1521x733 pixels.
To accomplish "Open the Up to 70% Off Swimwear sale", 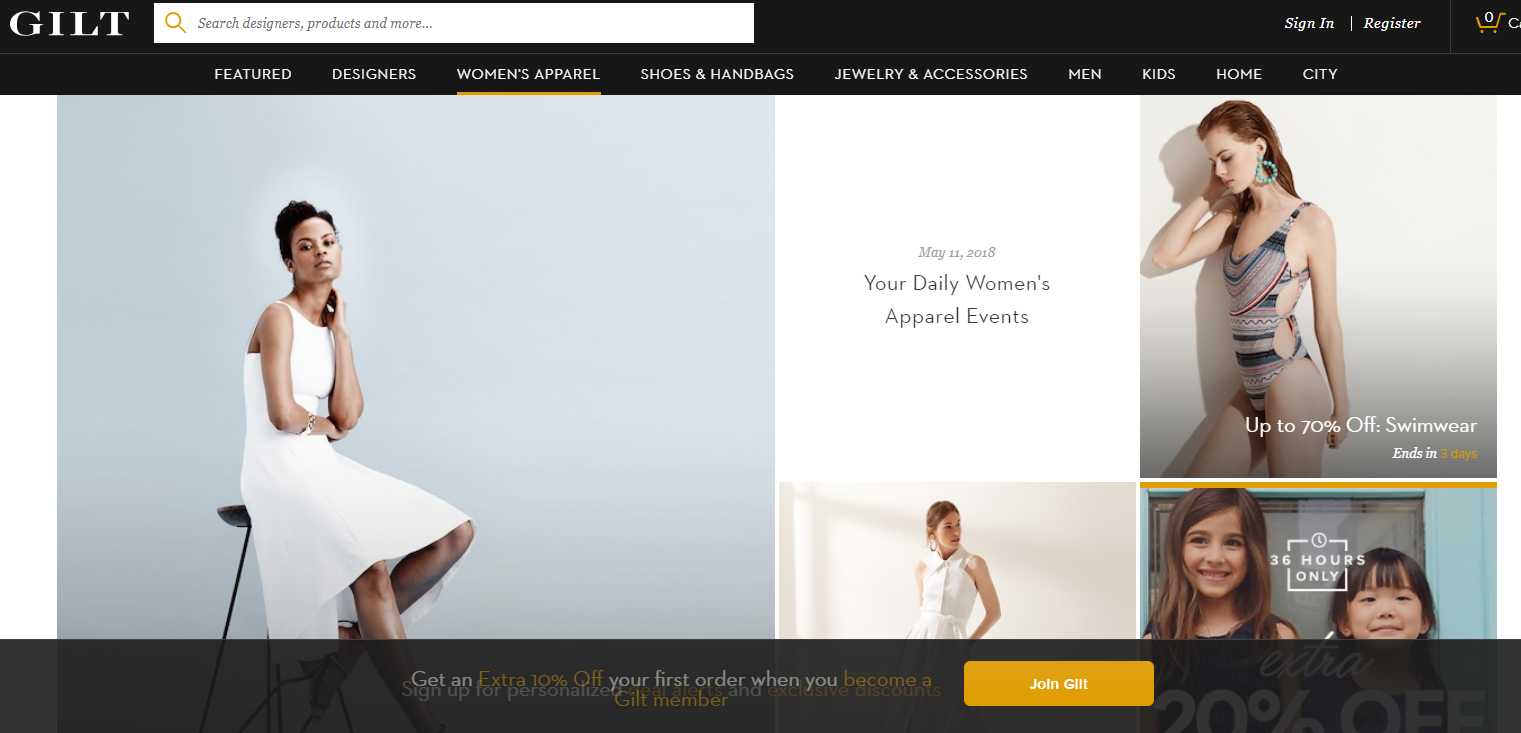I will pyautogui.click(x=1318, y=287).
